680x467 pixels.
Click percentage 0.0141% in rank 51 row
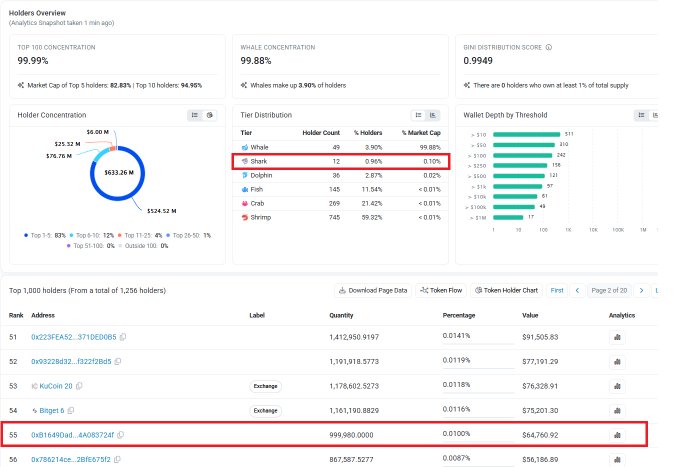click(x=456, y=336)
